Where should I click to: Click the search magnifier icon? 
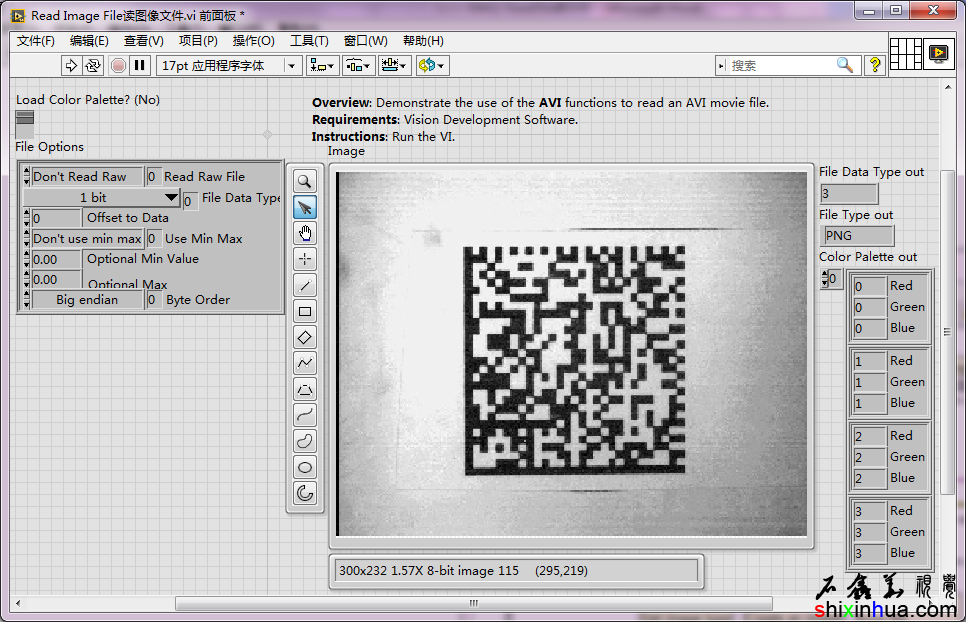[845, 65]
